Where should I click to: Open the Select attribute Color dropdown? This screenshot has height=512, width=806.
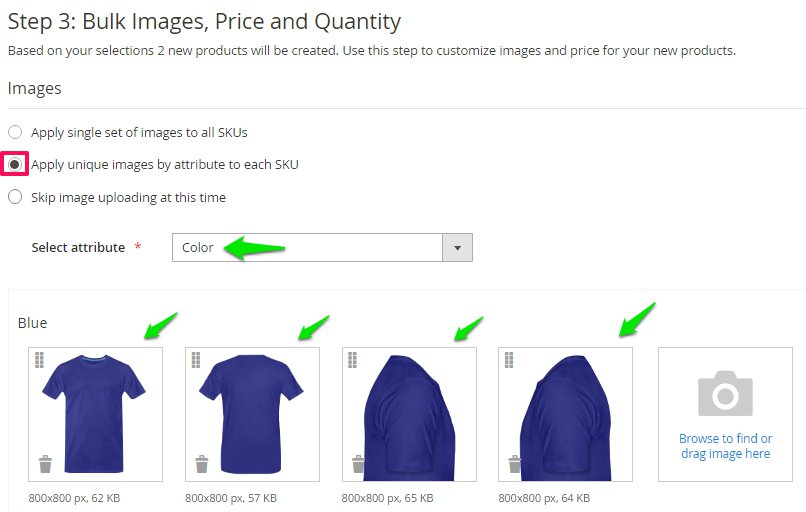click(x=308, y=248)
